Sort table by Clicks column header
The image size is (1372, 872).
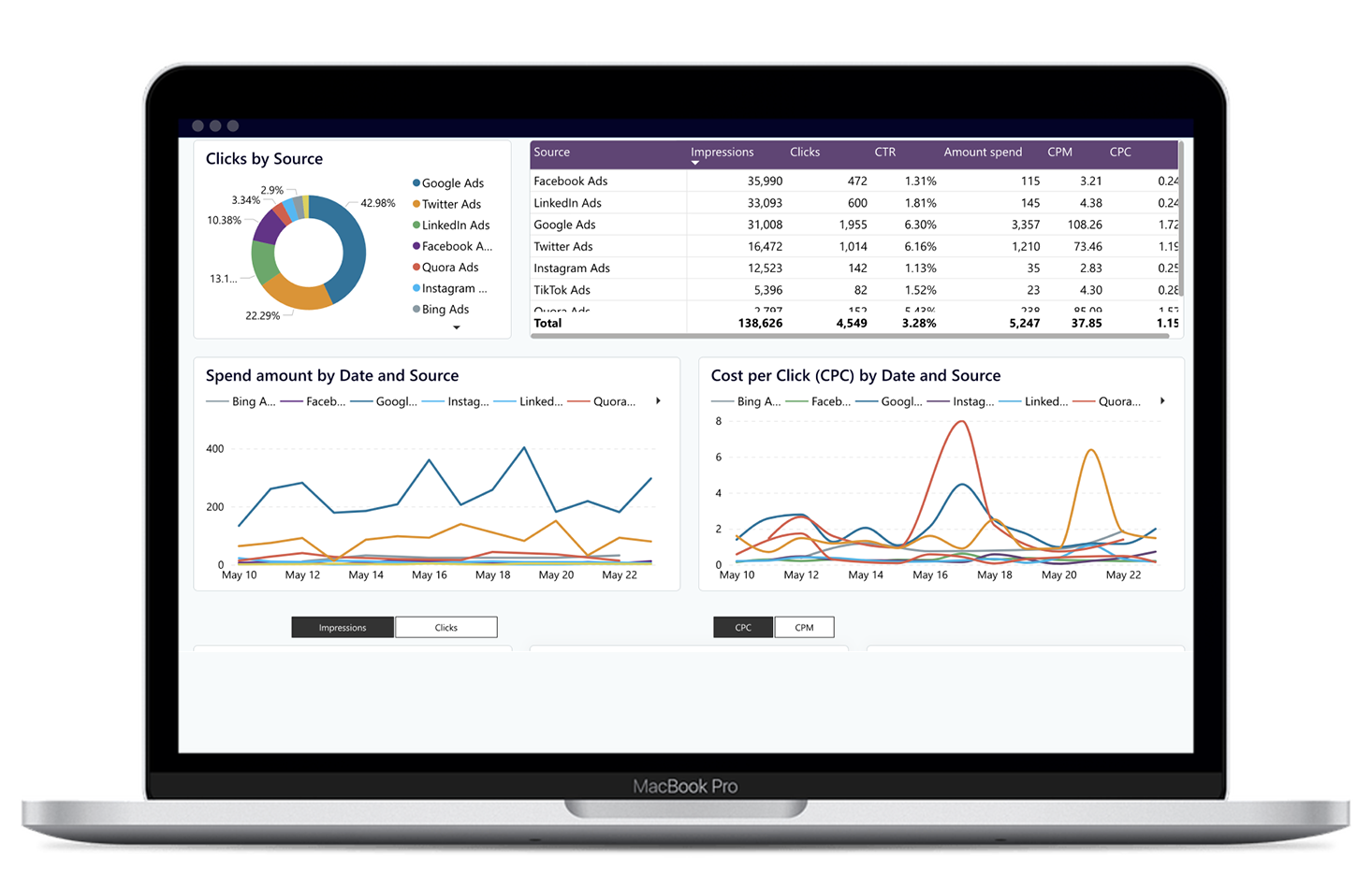[x=805, y=153]
